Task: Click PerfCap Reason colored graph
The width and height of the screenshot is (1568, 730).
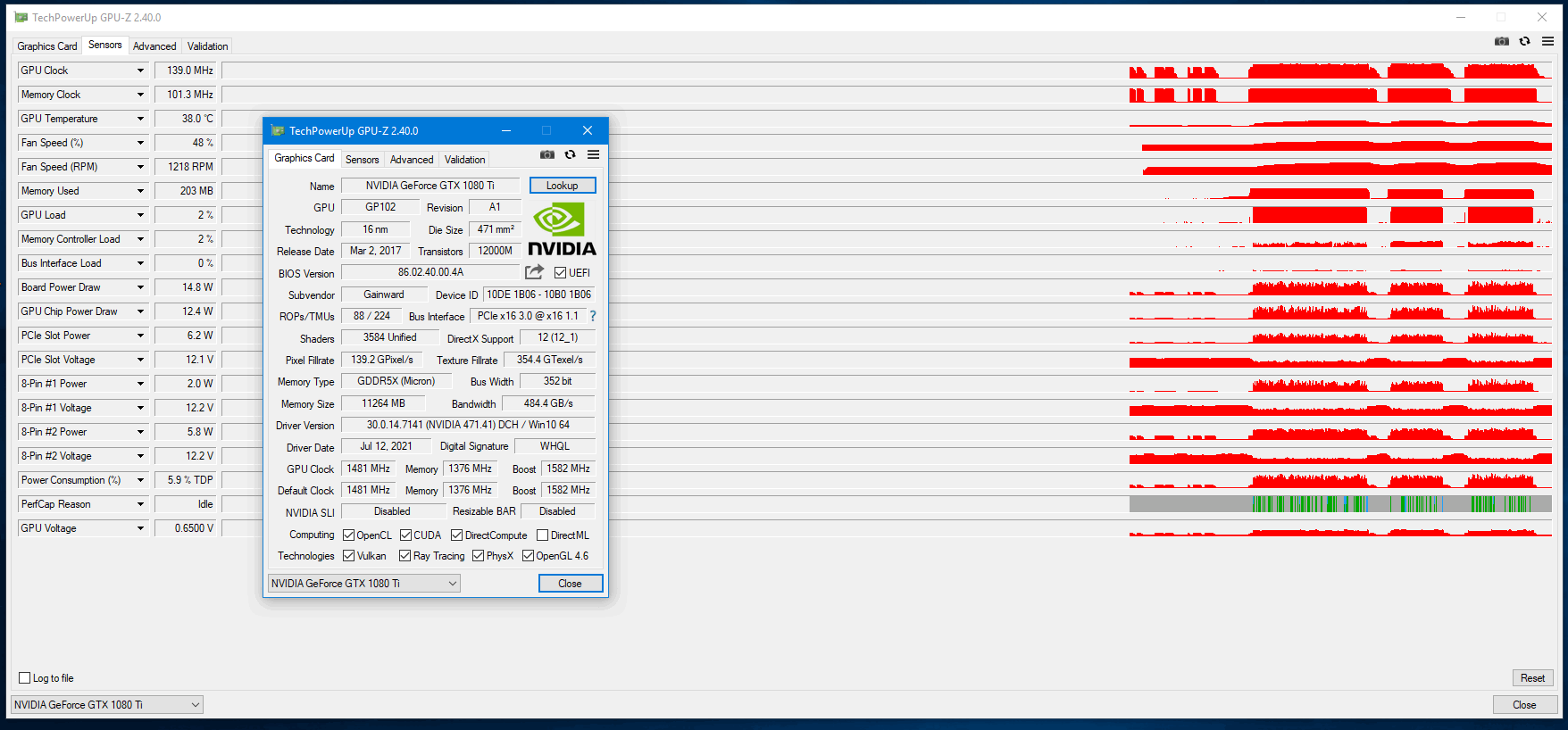Action: [x=1340, y=504]
